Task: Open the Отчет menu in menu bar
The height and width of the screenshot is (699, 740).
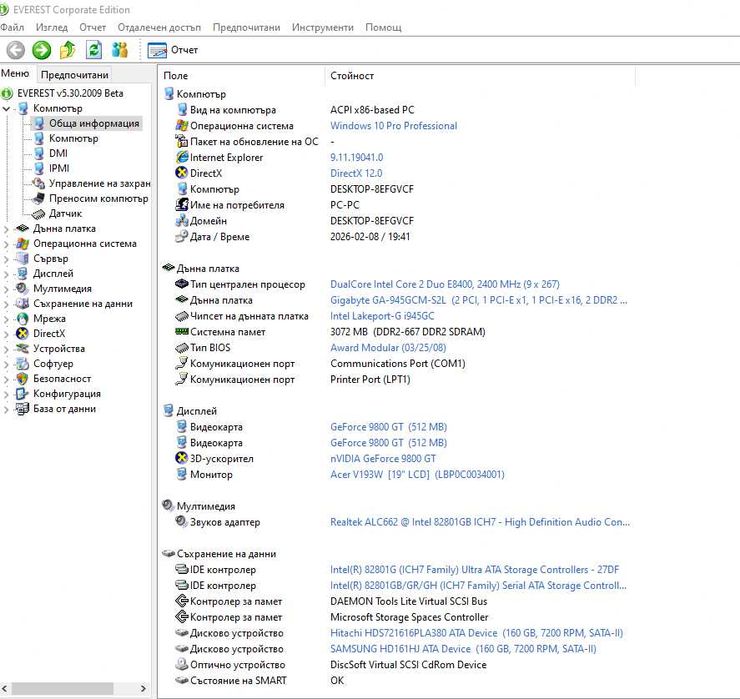Action: 92,27
